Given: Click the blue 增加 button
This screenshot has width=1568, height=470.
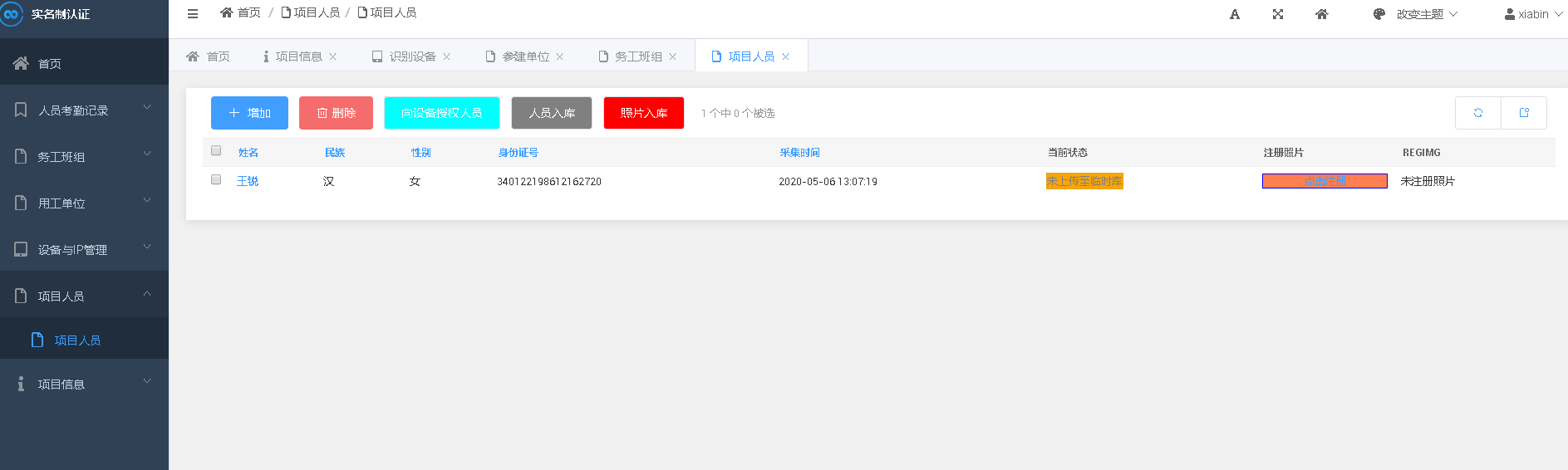Looking at the screenshot, I should pos(249,113).
